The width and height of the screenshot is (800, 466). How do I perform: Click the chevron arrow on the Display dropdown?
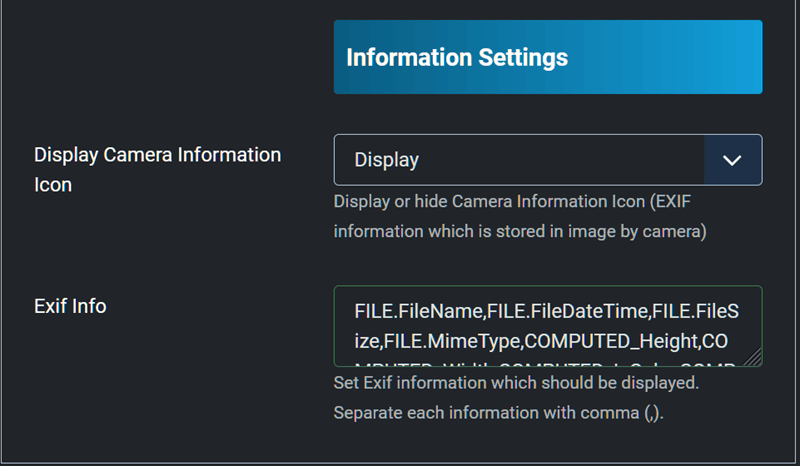click(x=732, y=160)
